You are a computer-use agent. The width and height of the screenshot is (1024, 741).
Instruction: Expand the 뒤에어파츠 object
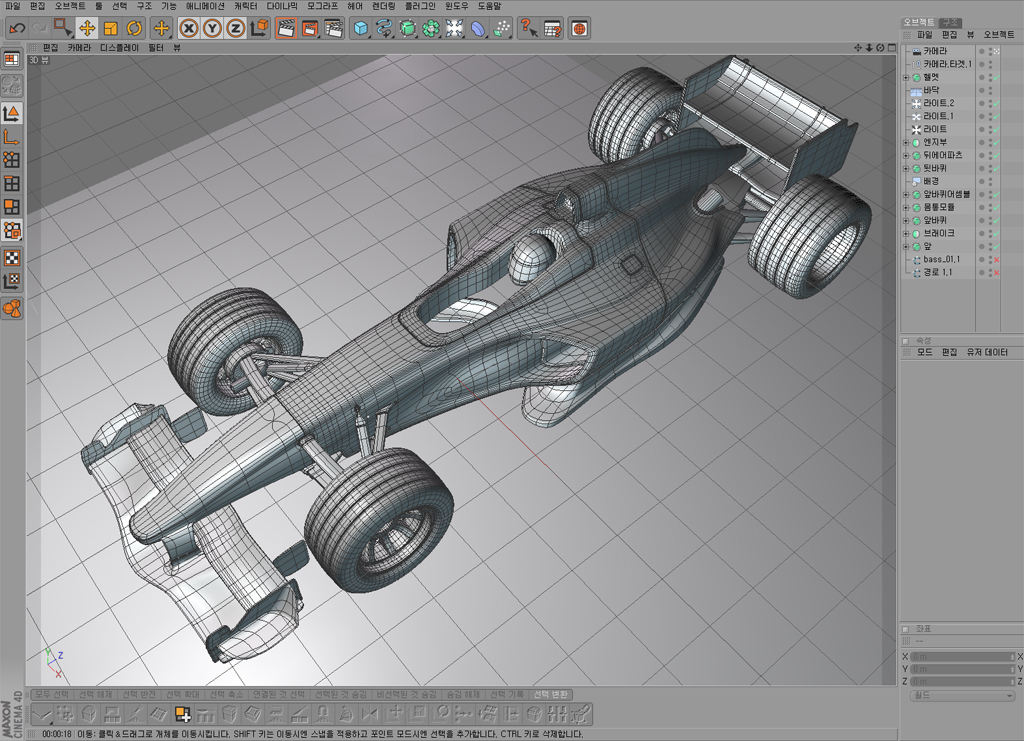click(x=906, y=155)
